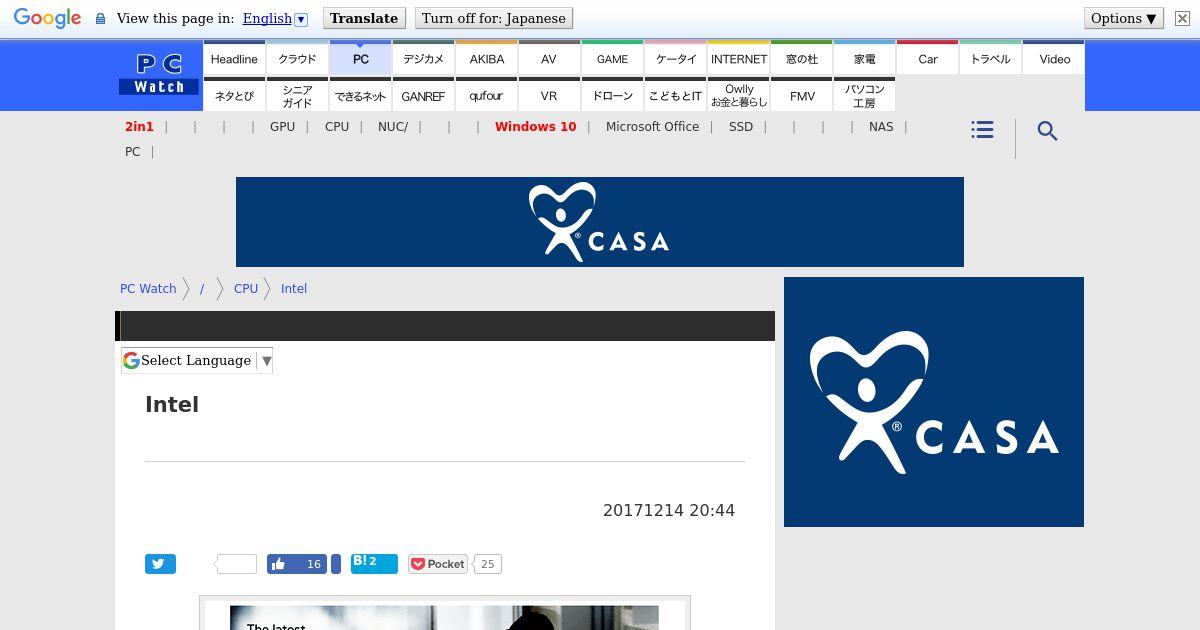Click CPU breadcrumb link

246,288
